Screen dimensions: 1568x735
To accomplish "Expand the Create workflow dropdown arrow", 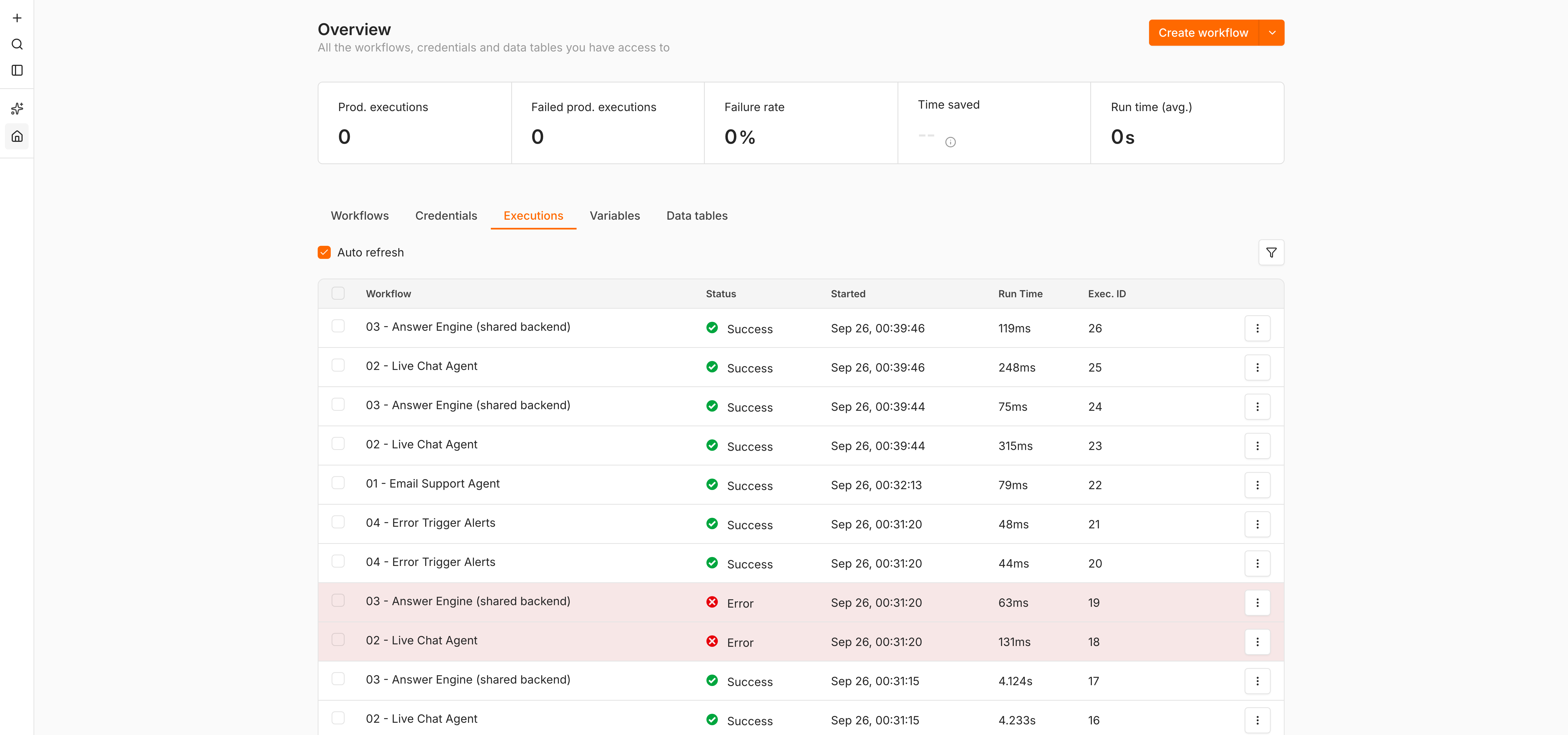I will pyautogui.click(x=1272, y=33).
